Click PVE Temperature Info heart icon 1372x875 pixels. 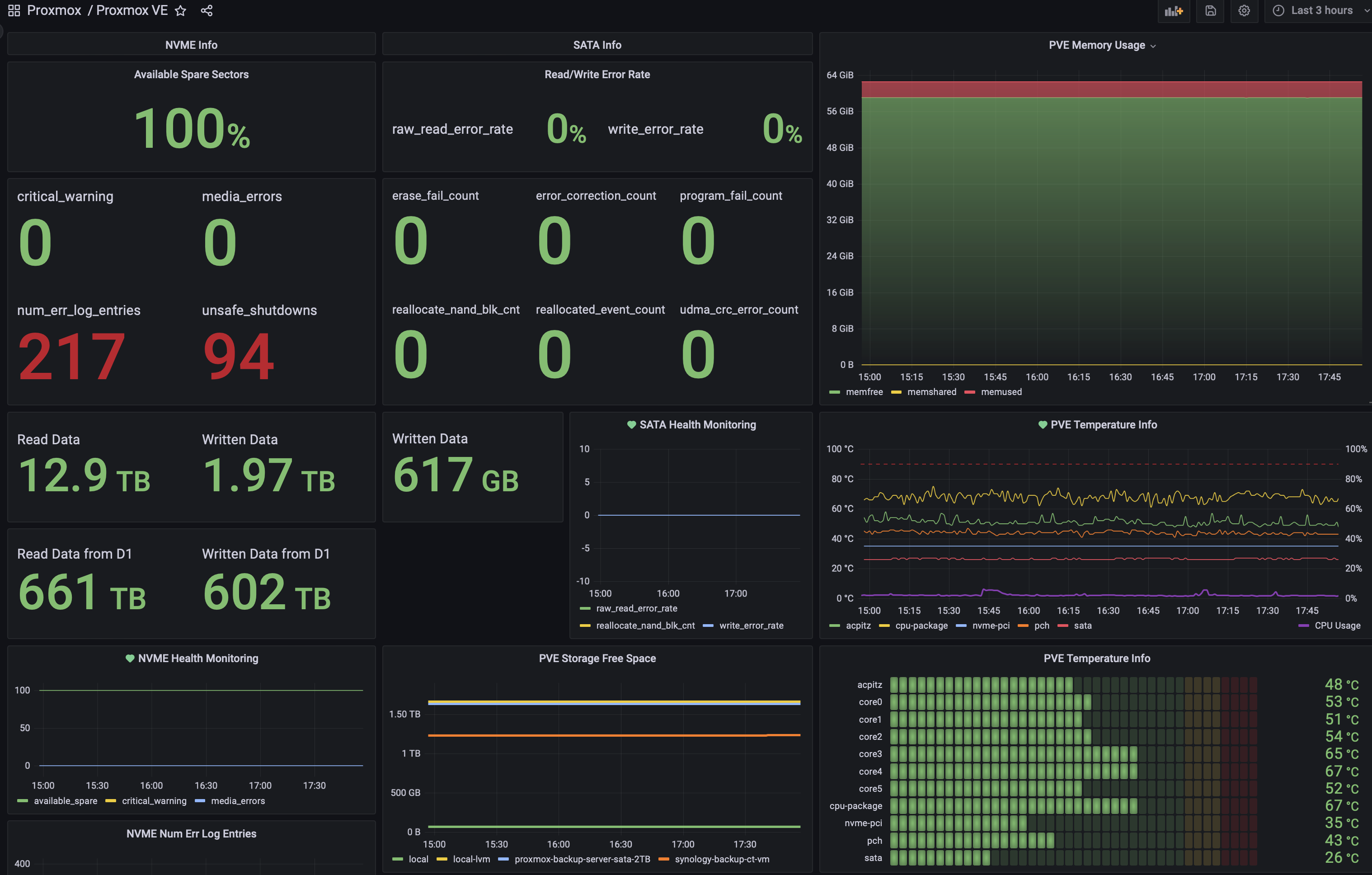1043,424
